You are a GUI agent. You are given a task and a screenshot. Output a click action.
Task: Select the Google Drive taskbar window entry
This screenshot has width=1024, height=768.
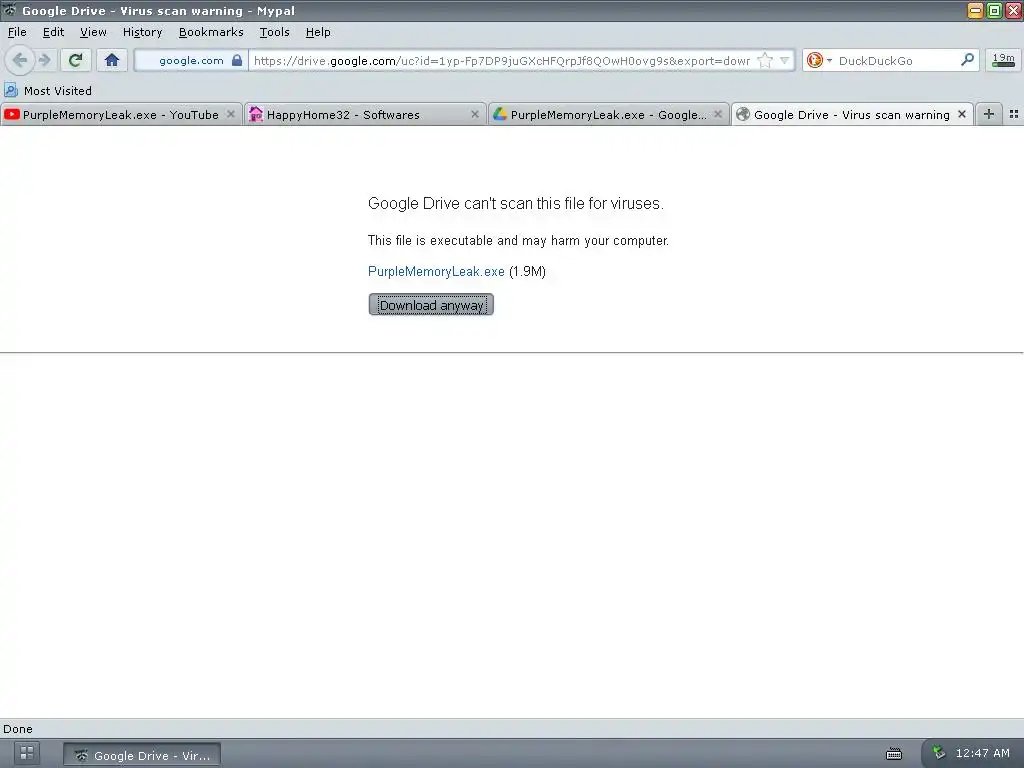point(142,755)
